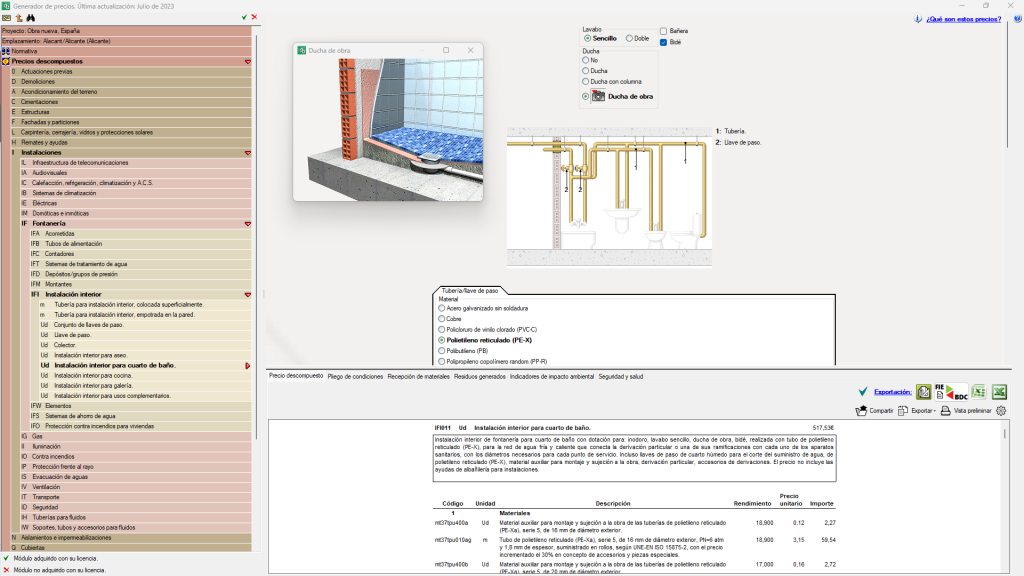Switch to Recepción de materiales tab
The image size is (1024, 576).
pos(419,377)
